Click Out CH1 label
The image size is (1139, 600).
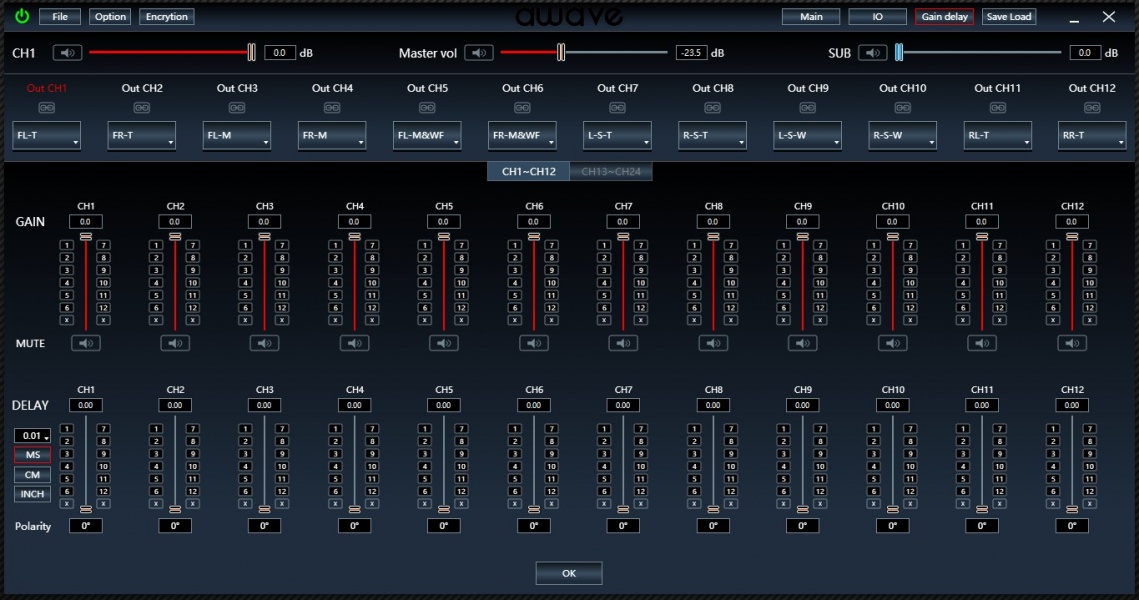point(46,88)
